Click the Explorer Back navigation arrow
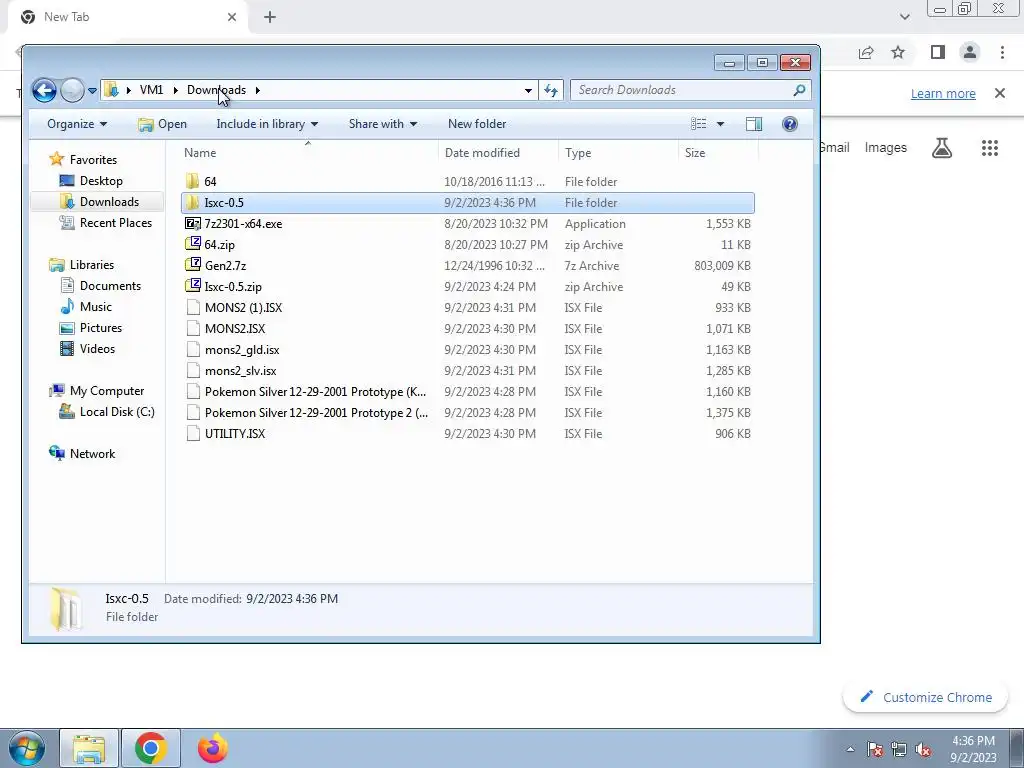The width and height of the screenshot is (1024, 768). coord(44,90)
